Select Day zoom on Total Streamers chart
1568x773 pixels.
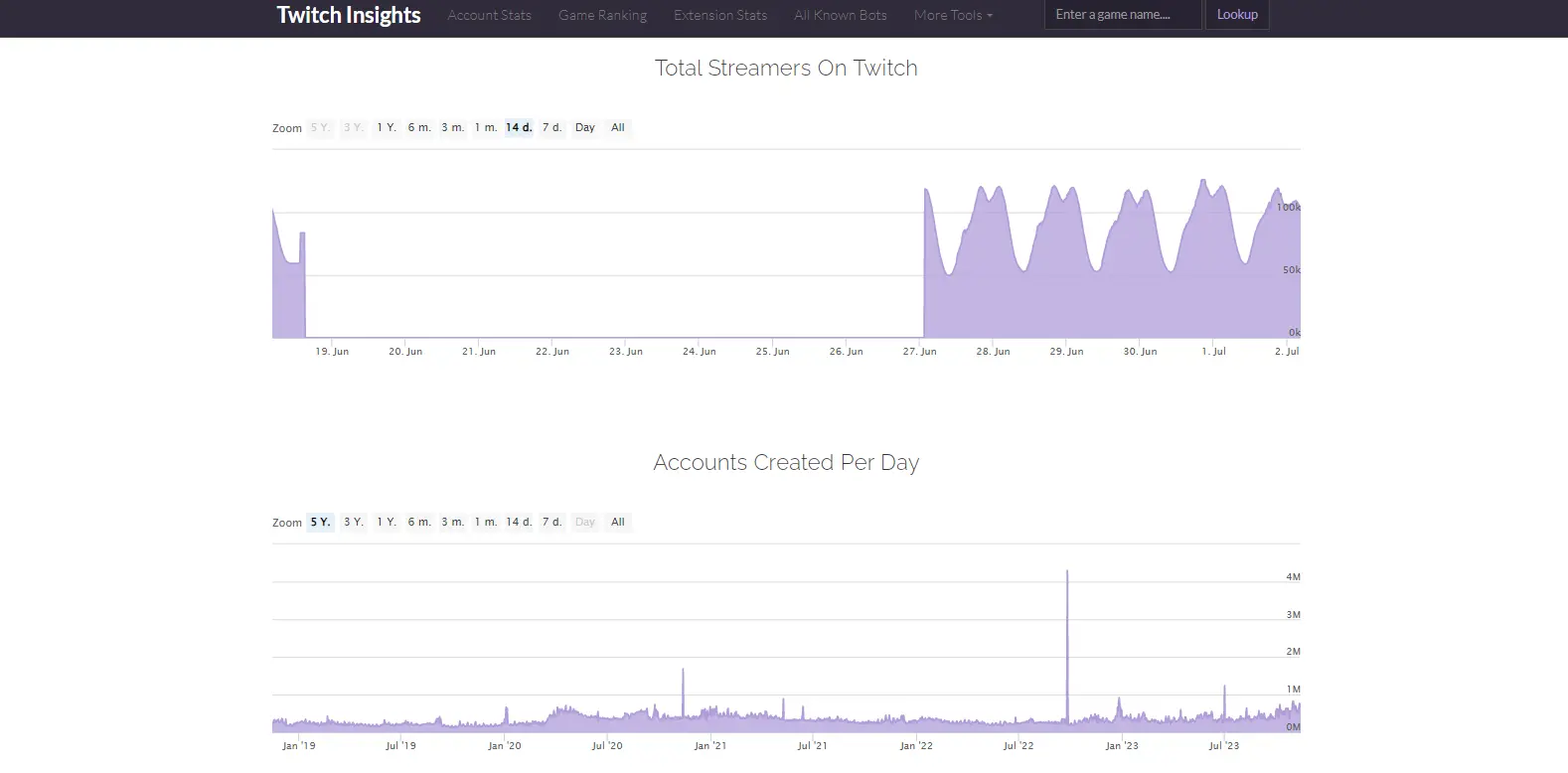[x=585, y=127]
